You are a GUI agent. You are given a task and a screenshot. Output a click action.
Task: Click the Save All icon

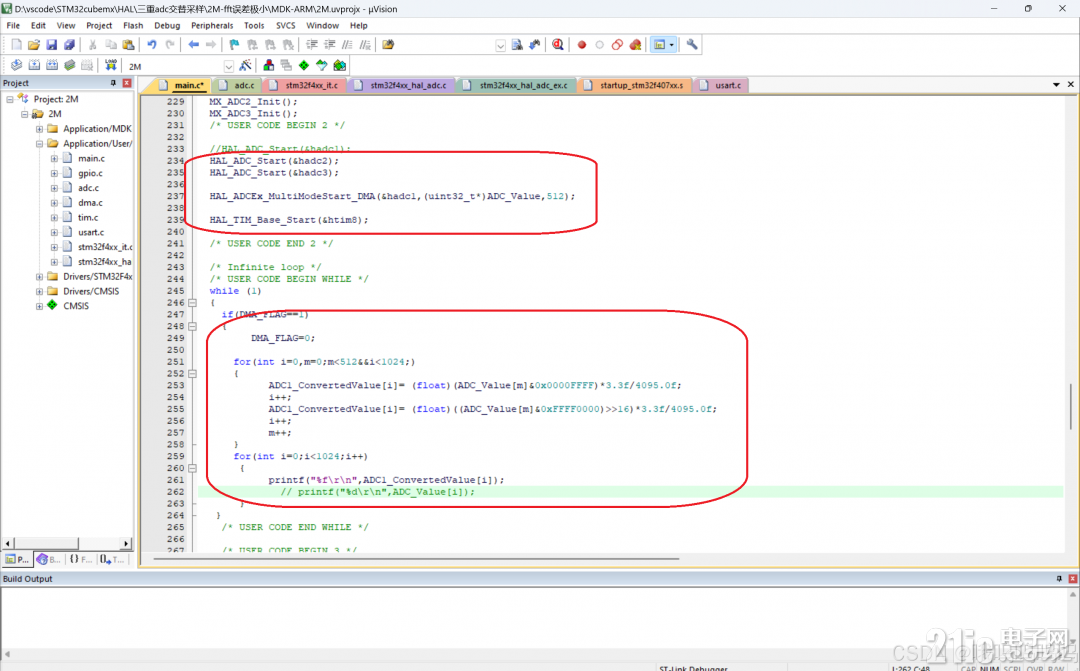coord(69,45)
